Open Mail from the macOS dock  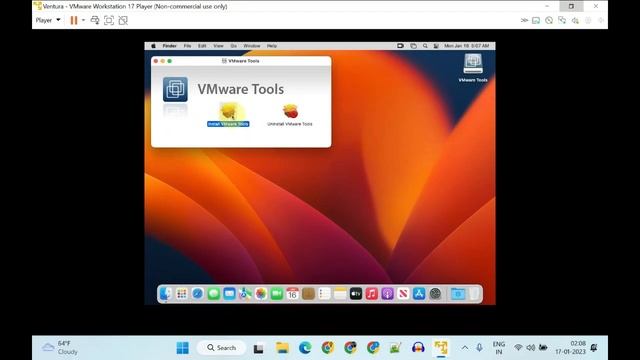[229, 293]
